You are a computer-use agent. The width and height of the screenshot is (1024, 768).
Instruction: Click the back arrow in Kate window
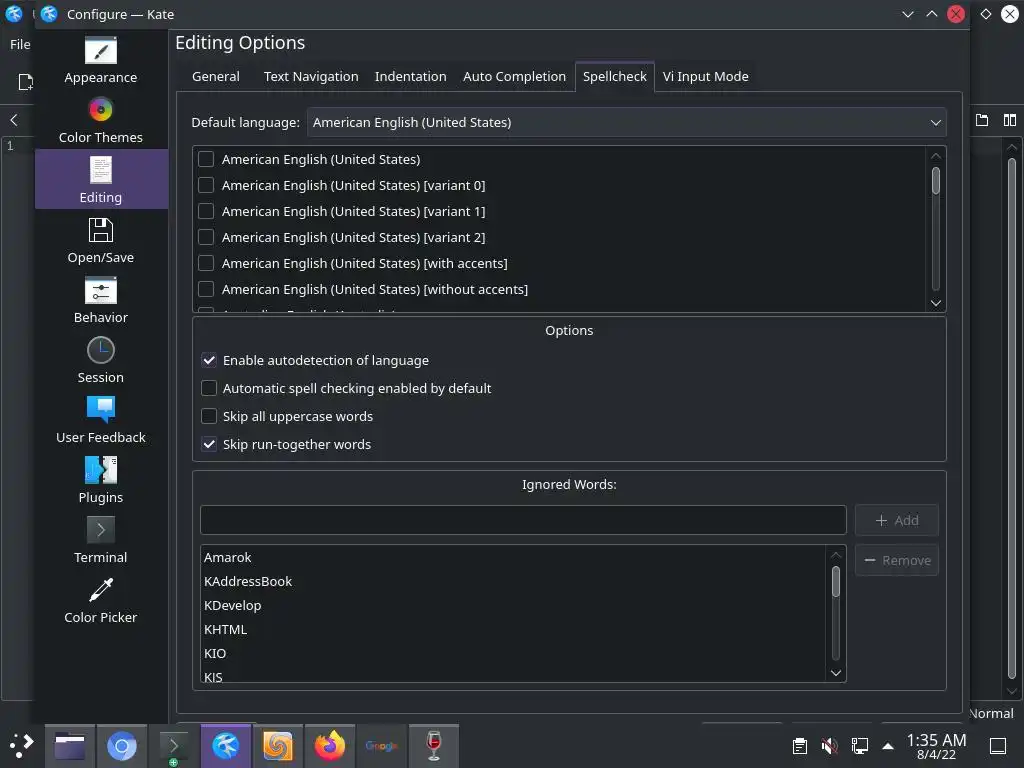click(x=14, y=120)
